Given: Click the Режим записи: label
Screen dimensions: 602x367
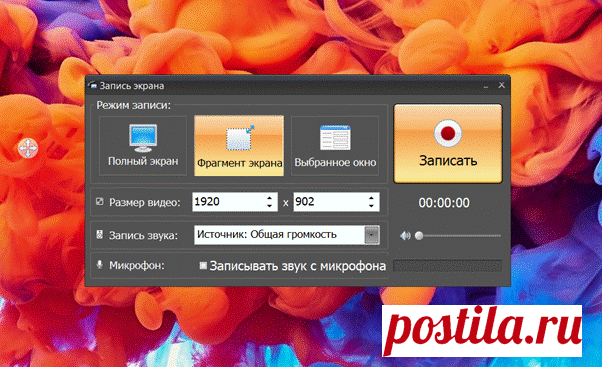Looking at the screenshot, I should 134,105.
